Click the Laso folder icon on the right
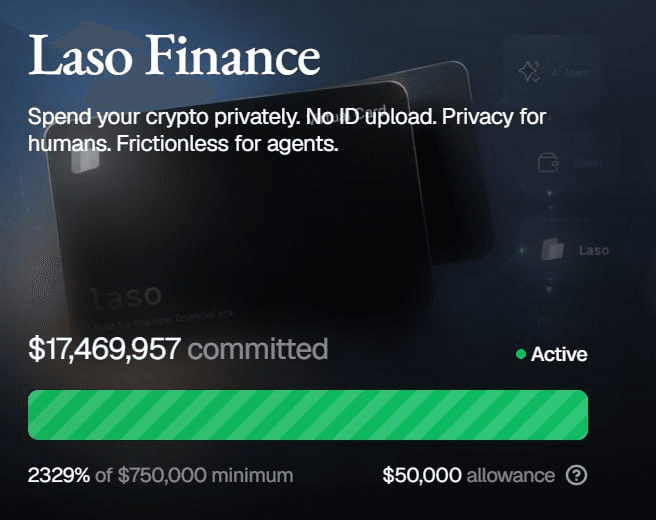 tap(552, 249)
